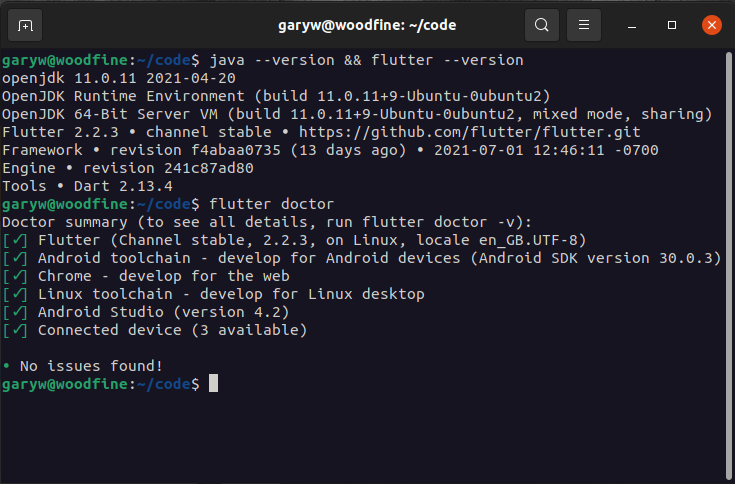
Task: Open a new terminal tab
Action: tap(25, 25)
